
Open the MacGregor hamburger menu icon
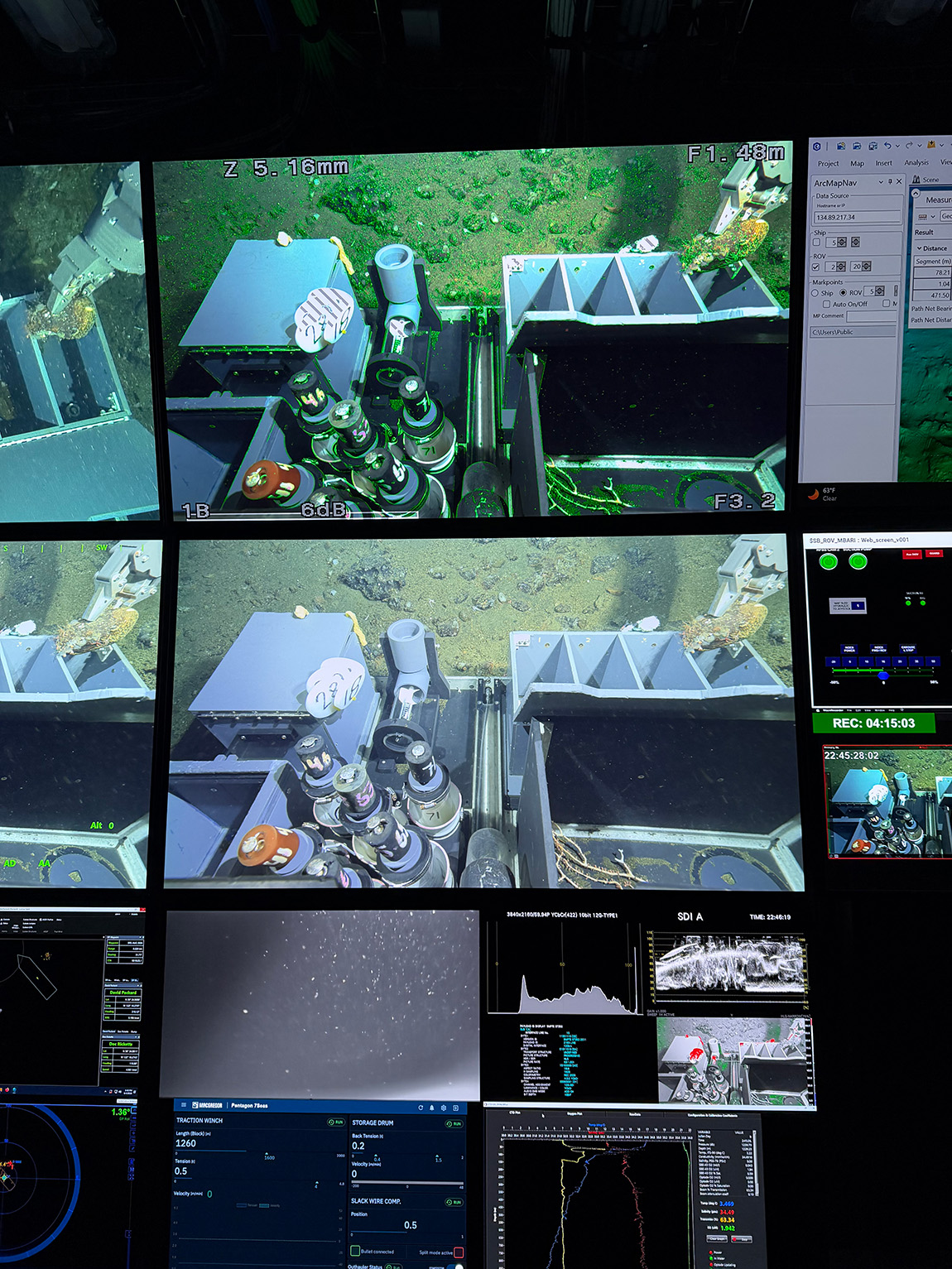(x=184, y=1105)
